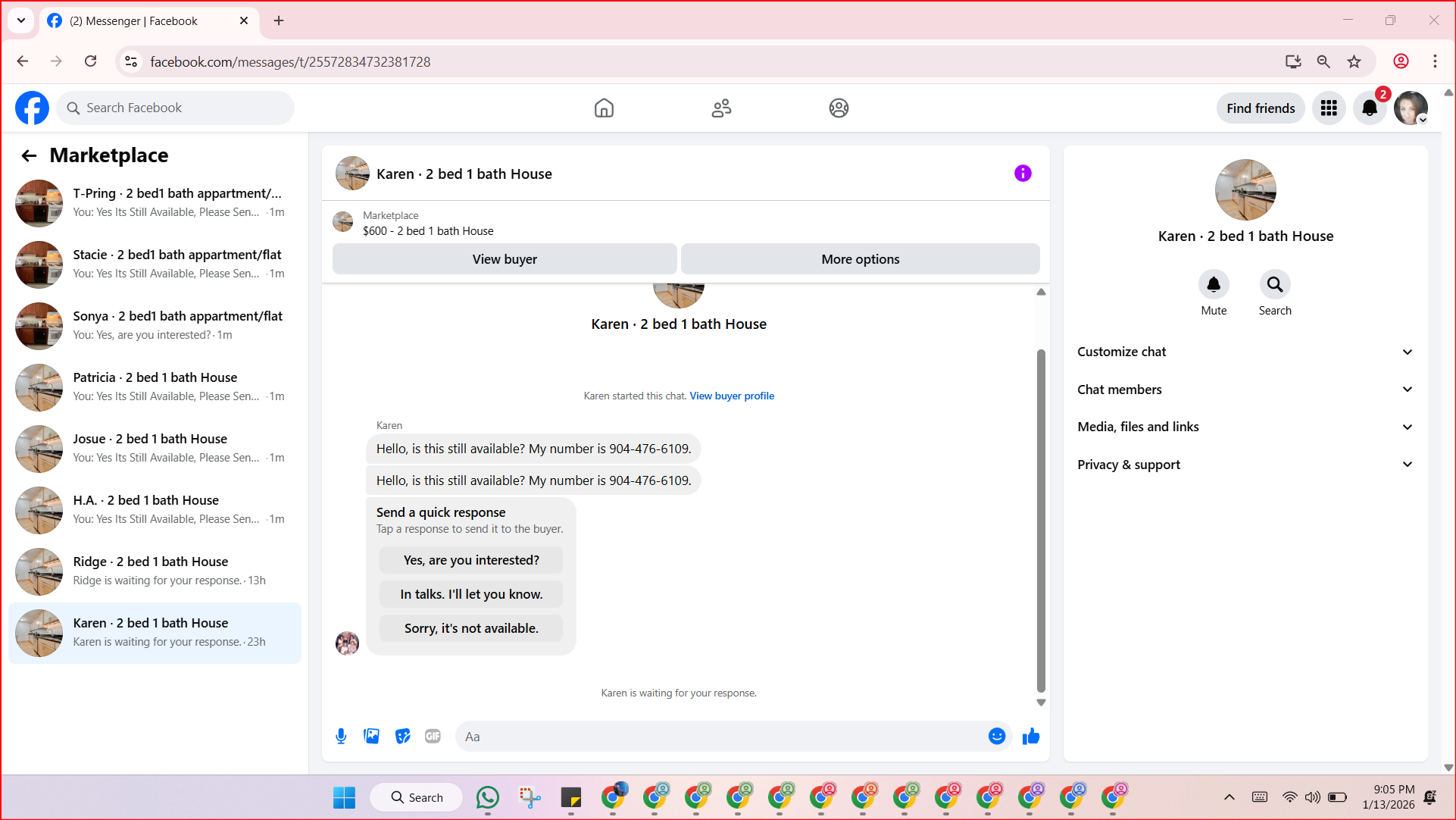Open the Facebook menu grid icon
Screen dimensions: 1456x820
point(1328,108)
